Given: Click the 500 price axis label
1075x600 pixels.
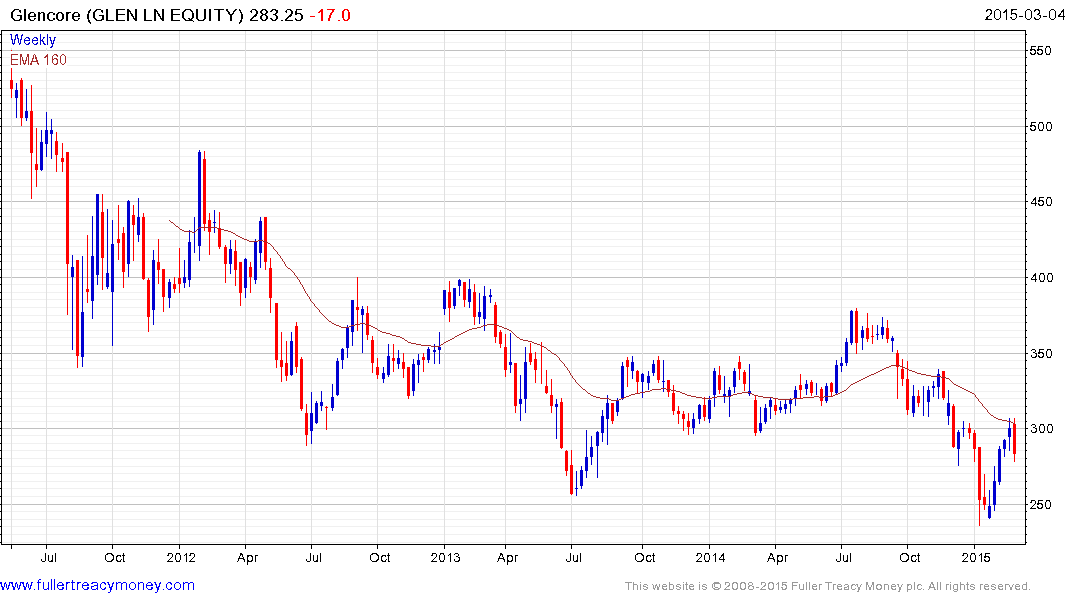Looking at the screenshot, I should coord(1041,126).
